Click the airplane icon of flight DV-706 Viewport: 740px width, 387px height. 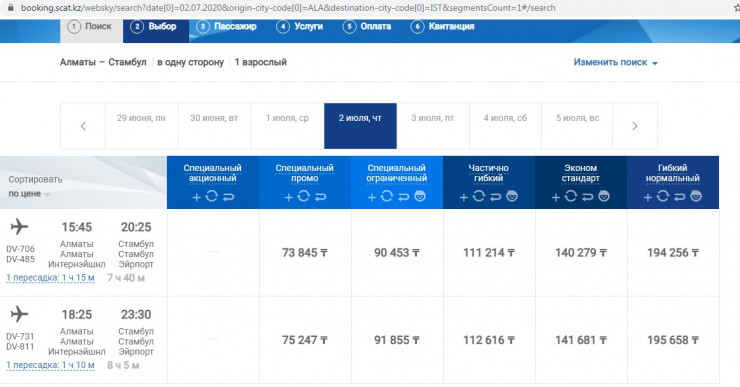tap(19, 227)
